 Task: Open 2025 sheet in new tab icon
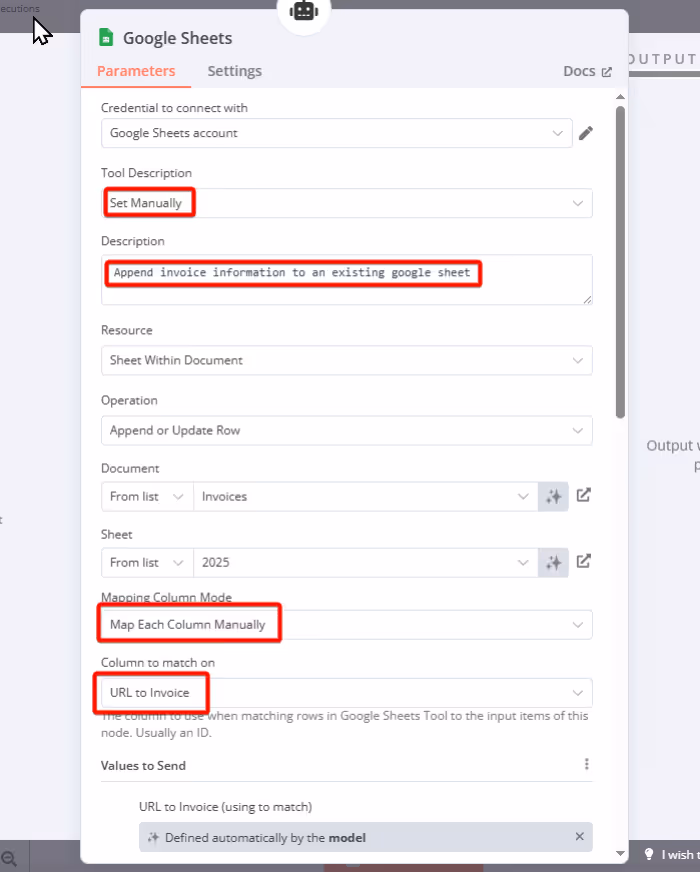[x=583, y=561]
